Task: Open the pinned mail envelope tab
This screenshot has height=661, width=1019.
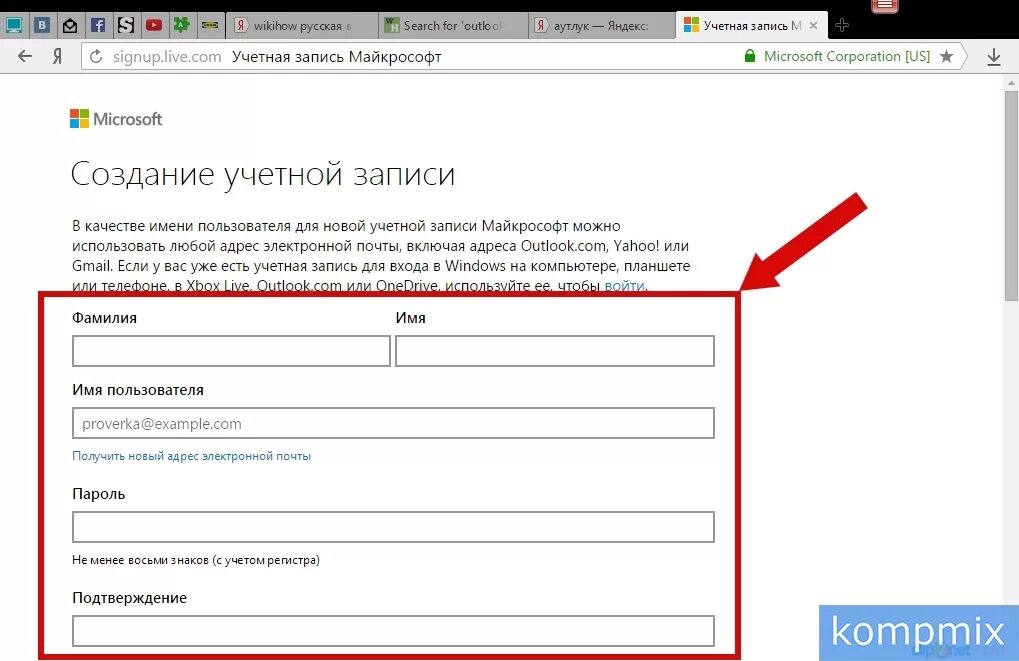Action: [x=70, y=25]
